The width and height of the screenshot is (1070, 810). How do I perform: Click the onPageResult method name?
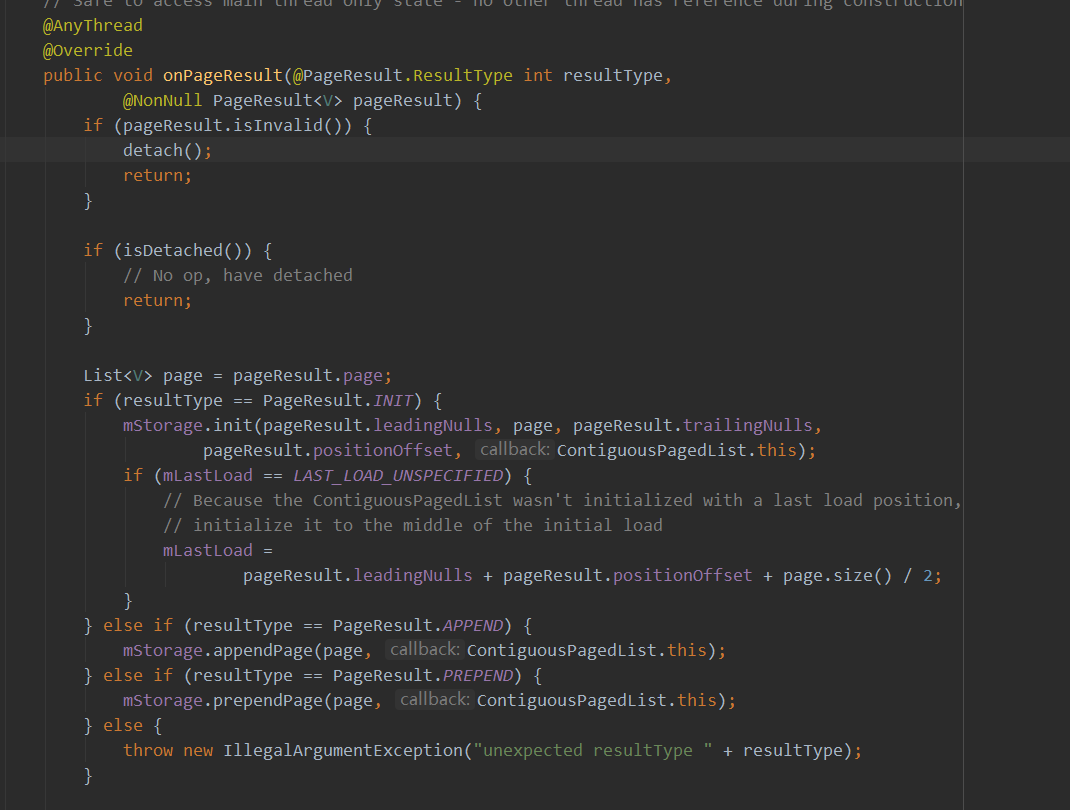click(222, 76)
